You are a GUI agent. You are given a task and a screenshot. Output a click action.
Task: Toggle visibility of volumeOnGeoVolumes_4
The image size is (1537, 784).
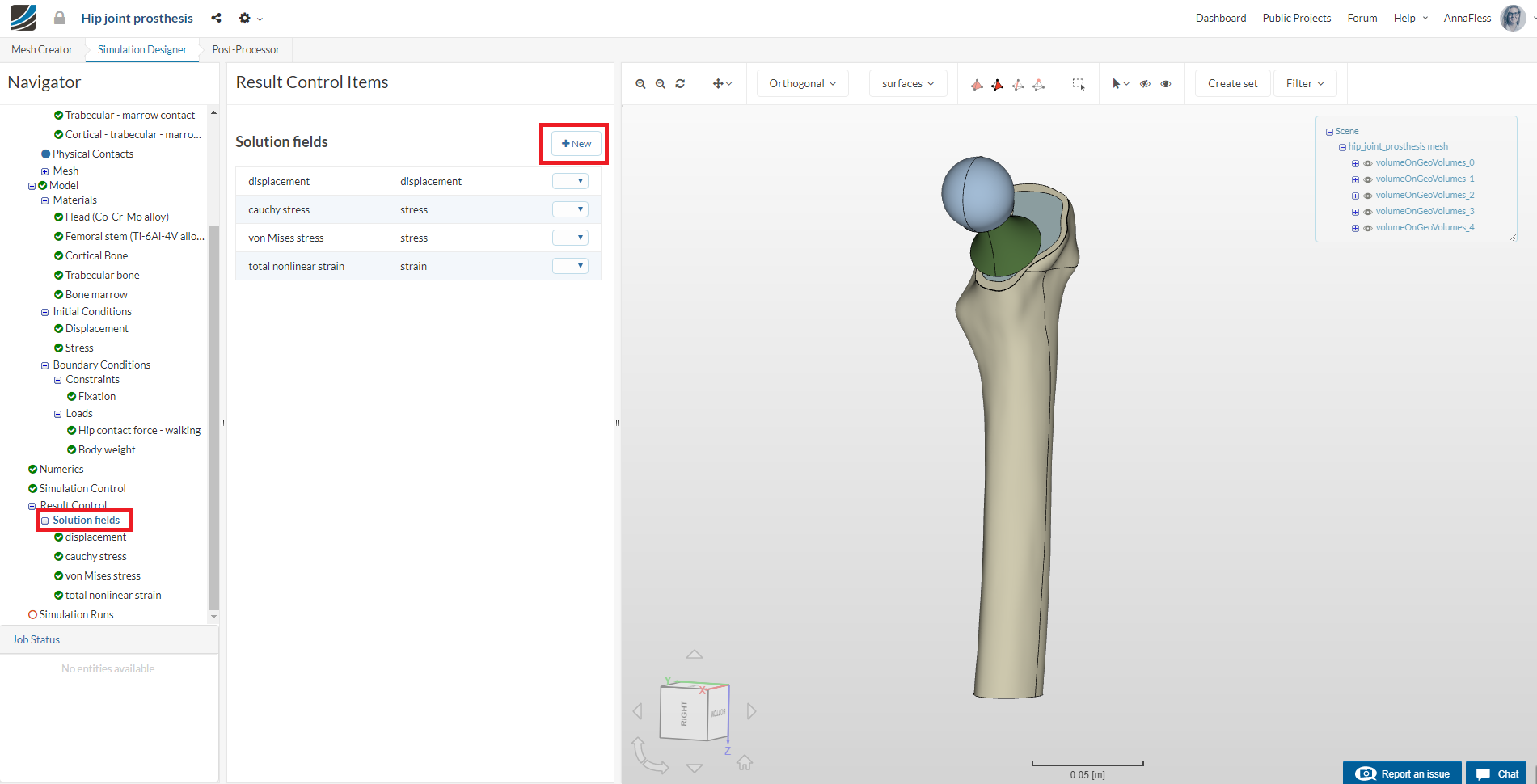1368,228
